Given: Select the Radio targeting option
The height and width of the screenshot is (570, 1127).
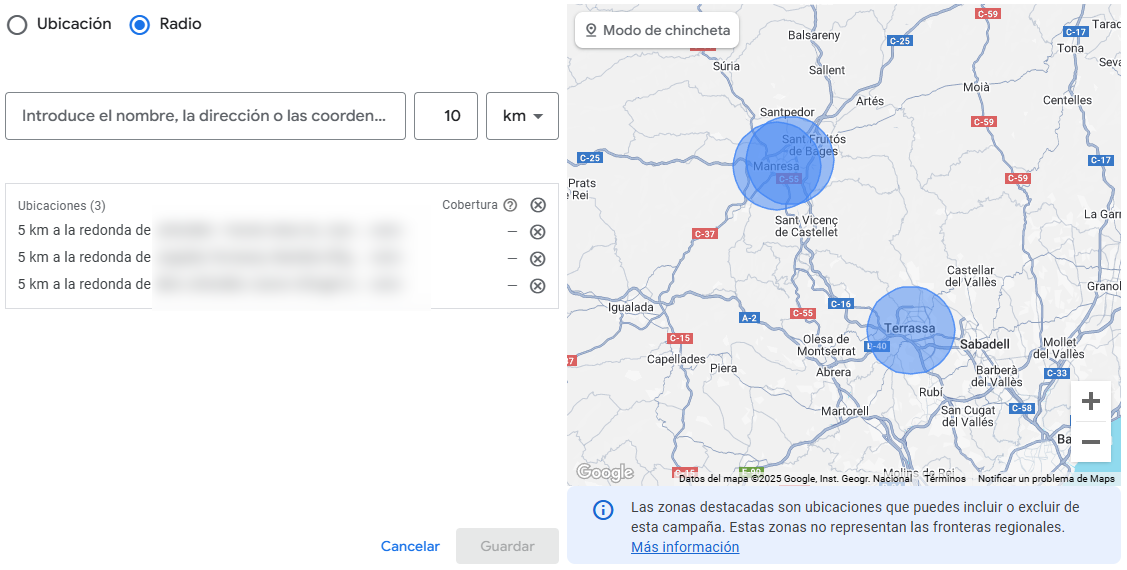Looking at the screenshot, I should coord(139,25).
